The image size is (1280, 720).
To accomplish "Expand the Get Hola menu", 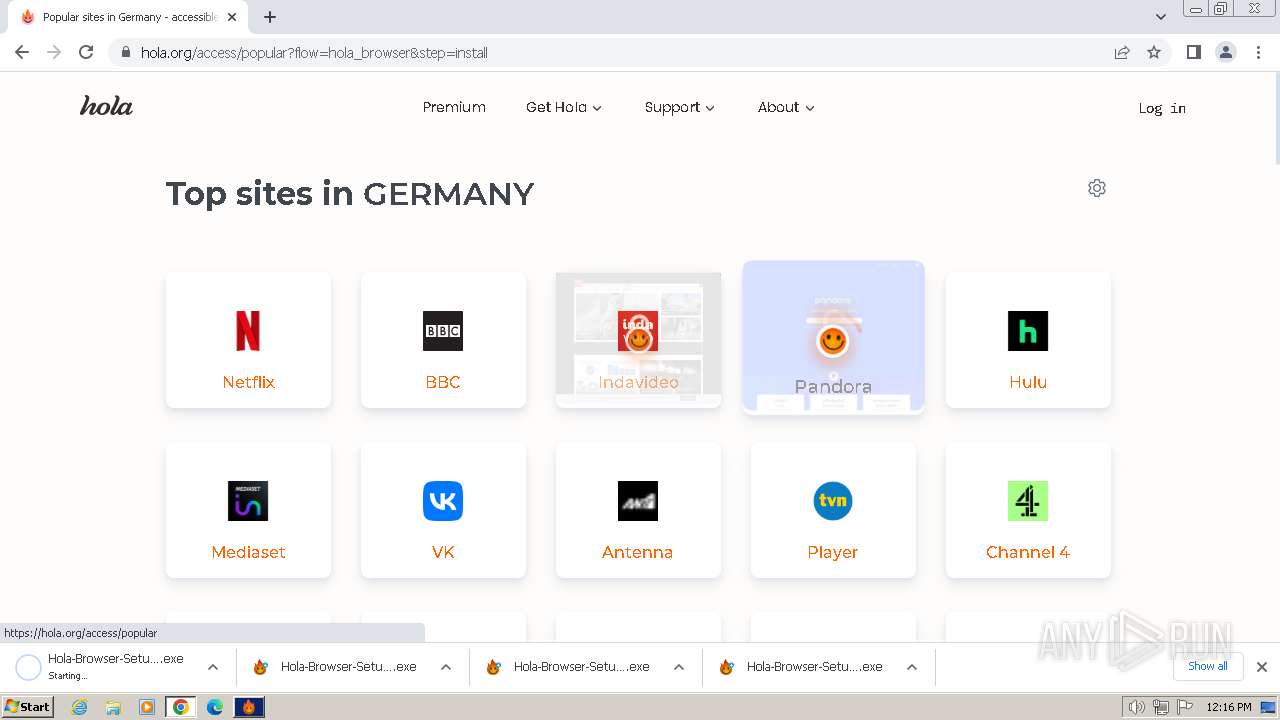I will click(564, 107).
